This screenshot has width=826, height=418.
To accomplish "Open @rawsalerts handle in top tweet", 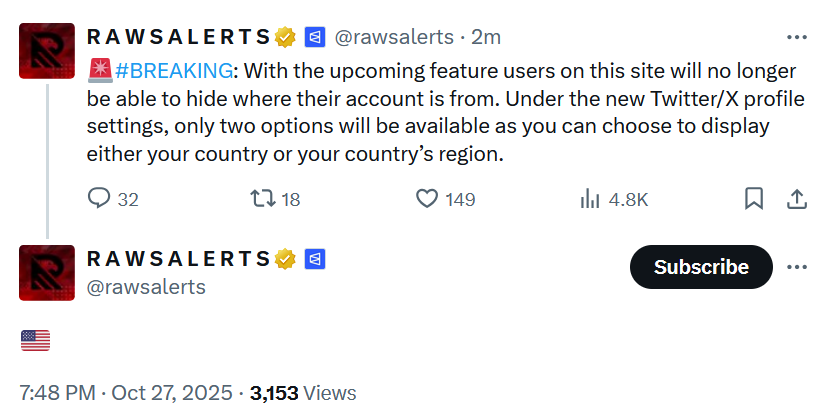I will pos(394,37).
